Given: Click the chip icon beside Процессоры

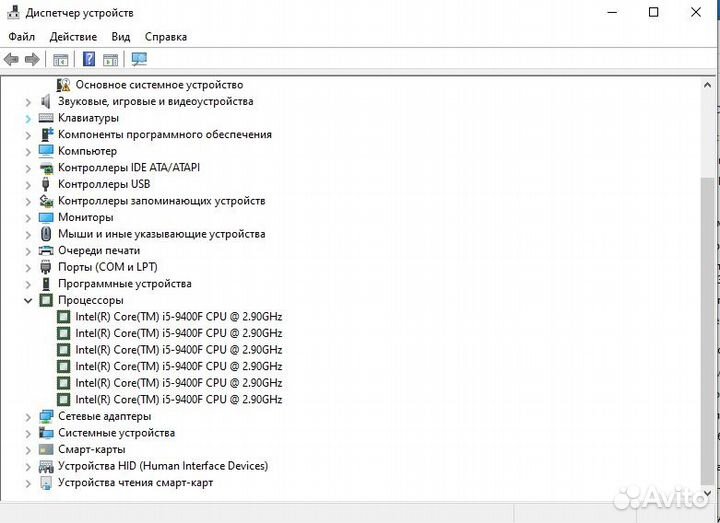Looking at the screenshot, I should (45, 300).
